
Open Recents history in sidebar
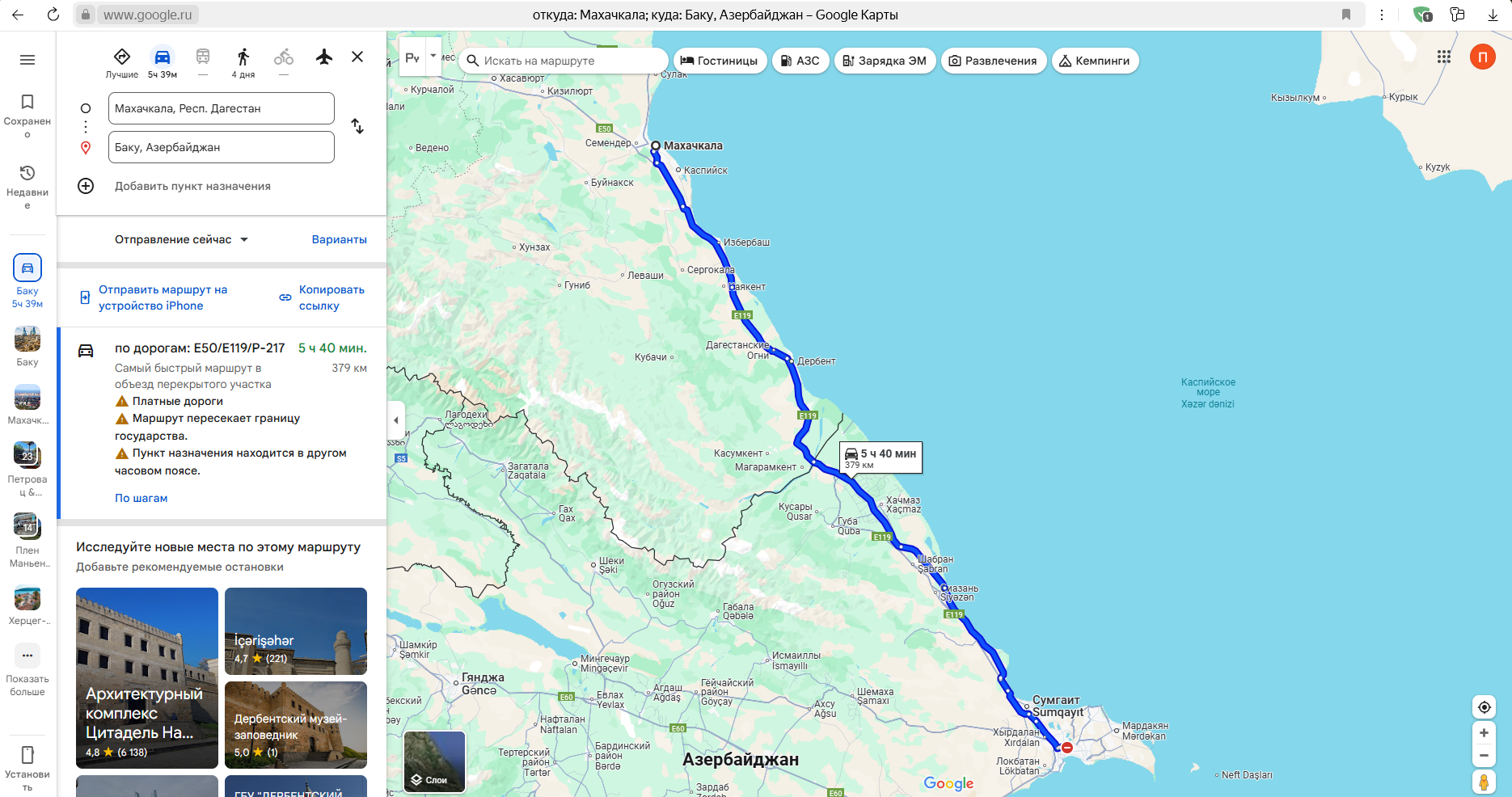coord(27,187)
